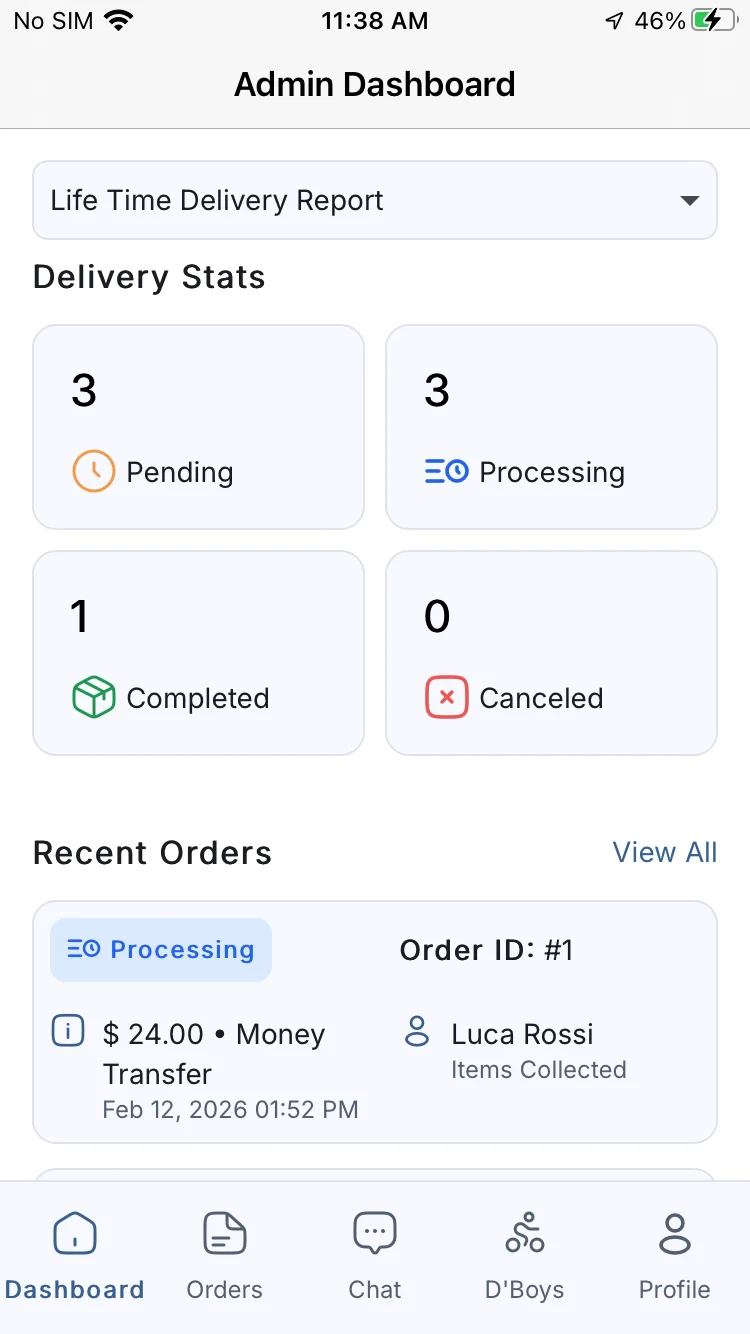Click the Pending clock icon
The height and width of the screenshot is (1334, 750).
[93, 472]
